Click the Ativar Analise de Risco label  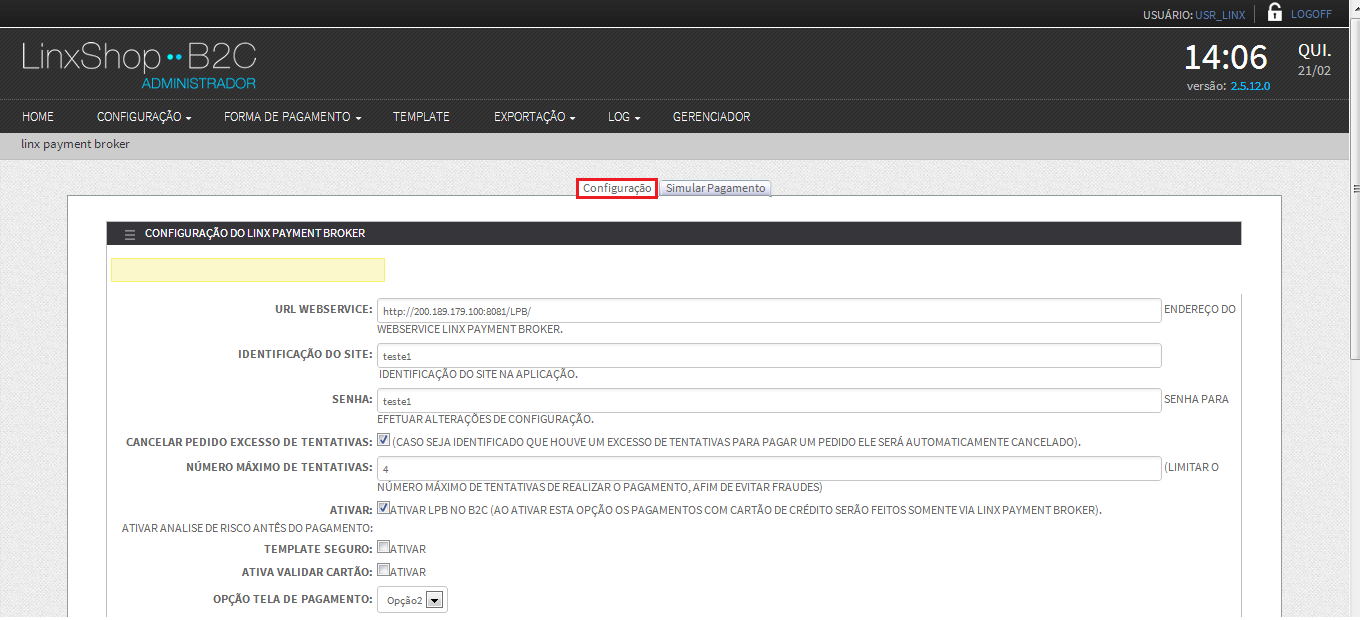247,527
